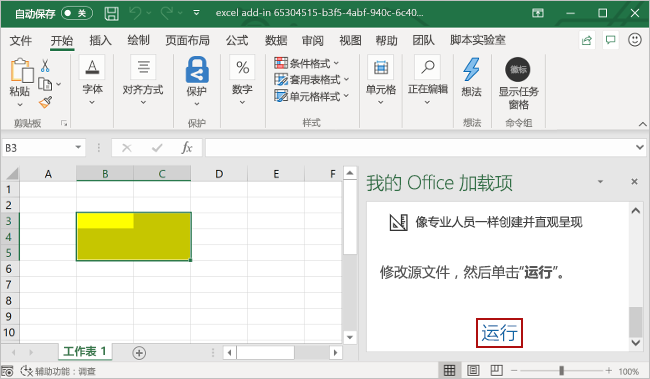Image resolution: width=650 pixels, height=379 pixels.
Task: Click the smiley feedback icon
Action: [635, 40]
